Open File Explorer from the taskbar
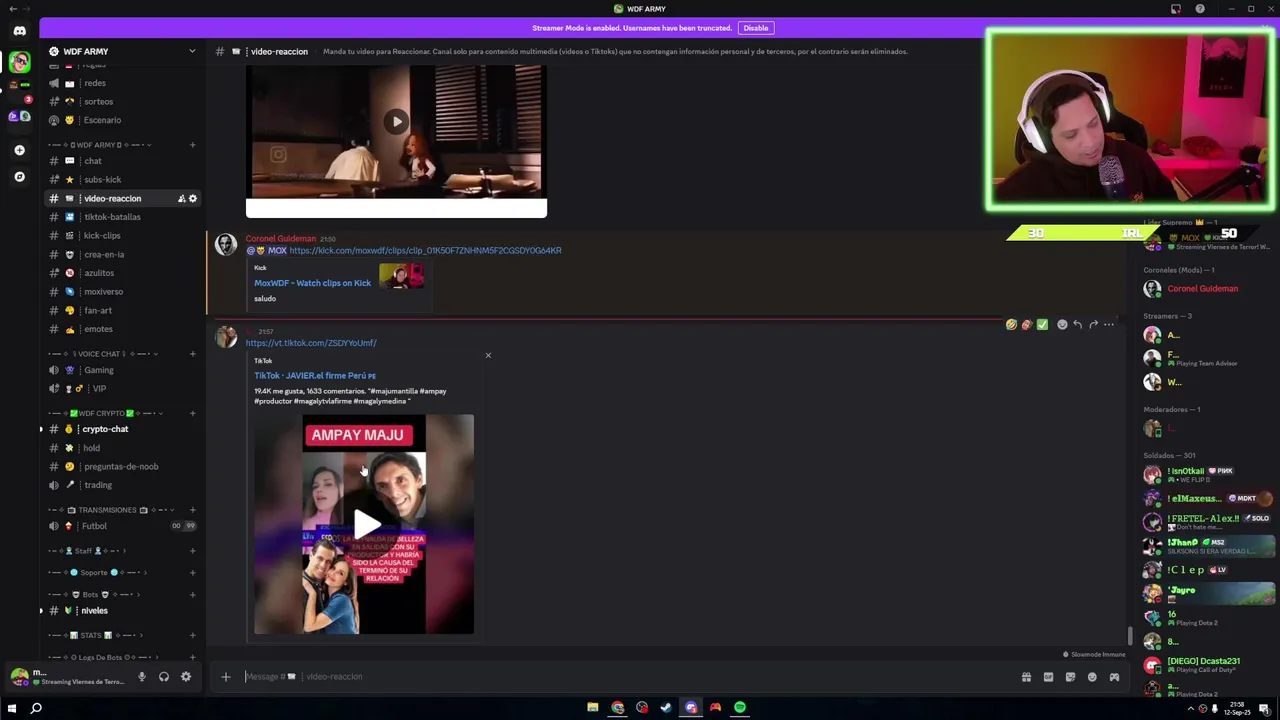Viewport: 1280px width, 720px height. click(593, 708)
